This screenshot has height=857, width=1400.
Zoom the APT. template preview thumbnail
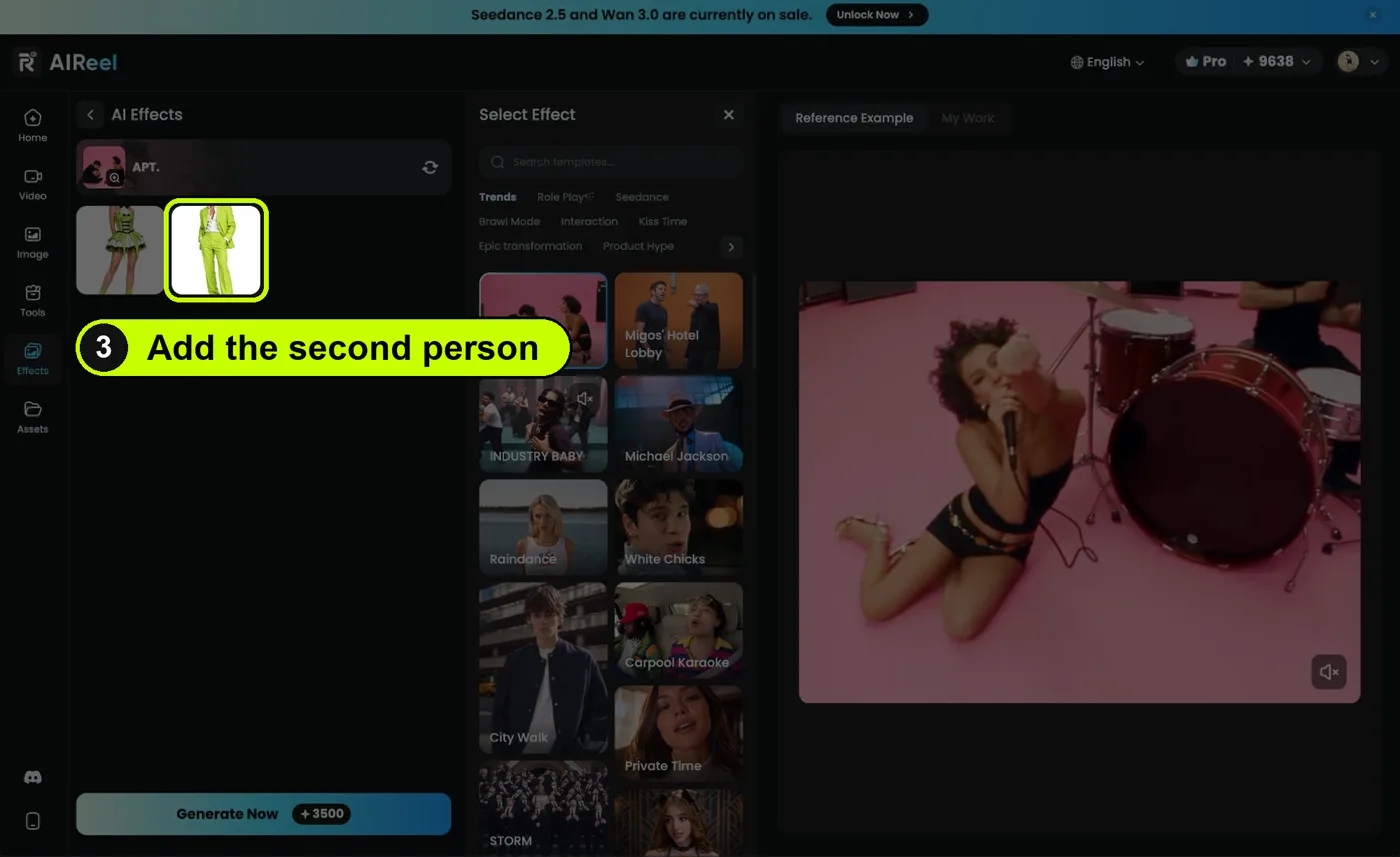115,178
